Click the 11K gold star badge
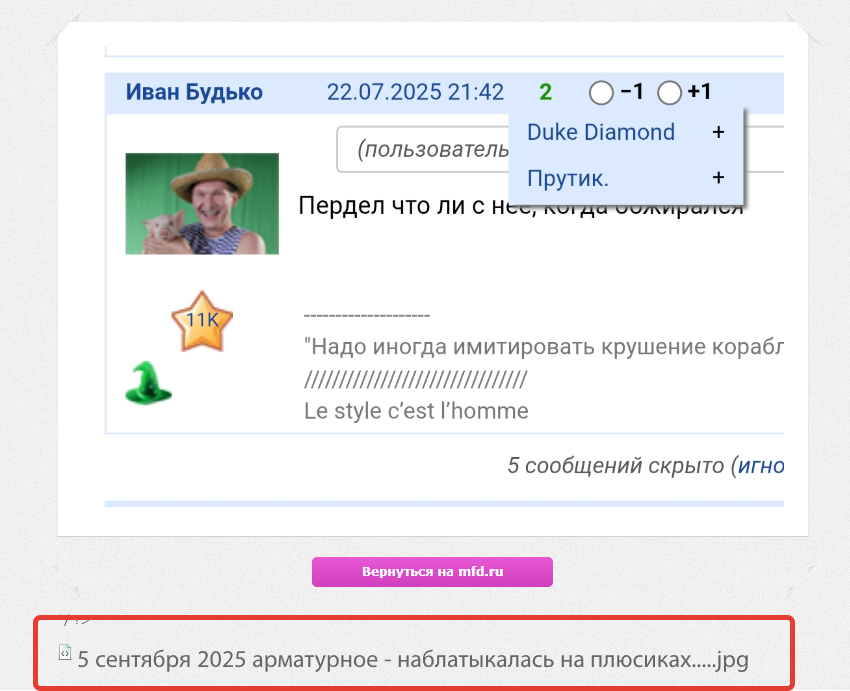Viewport: 850px width, 691px height. coord(202,321)
